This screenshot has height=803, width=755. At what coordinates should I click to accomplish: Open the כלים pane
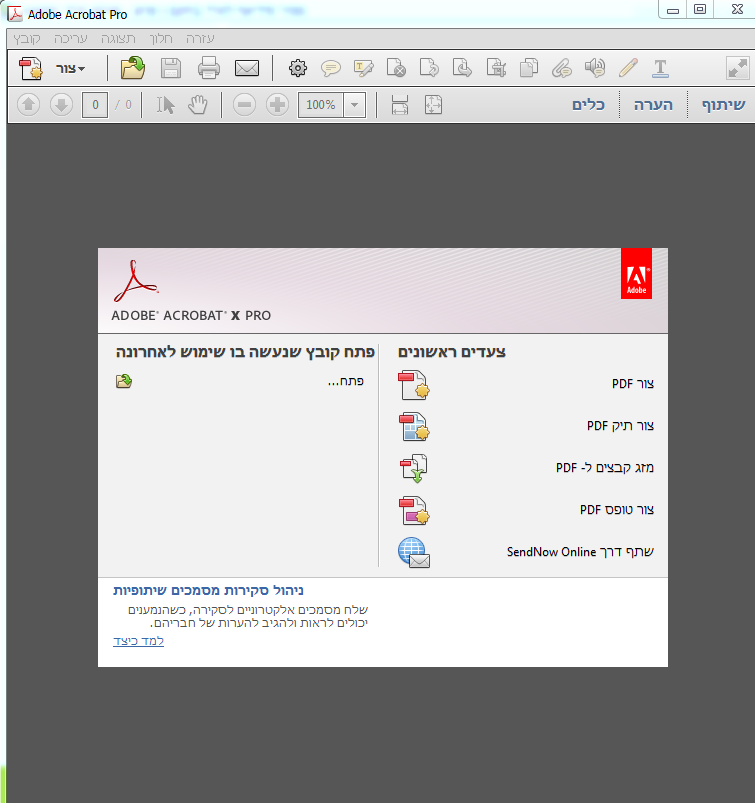click(x=589, y=105)
